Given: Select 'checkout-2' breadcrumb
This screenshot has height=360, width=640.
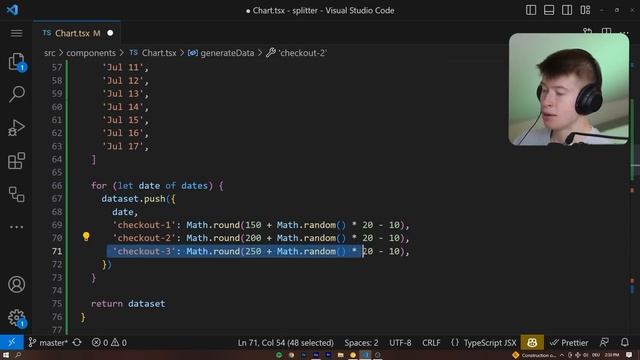Looking at the screenshot, I should (297, 53).
